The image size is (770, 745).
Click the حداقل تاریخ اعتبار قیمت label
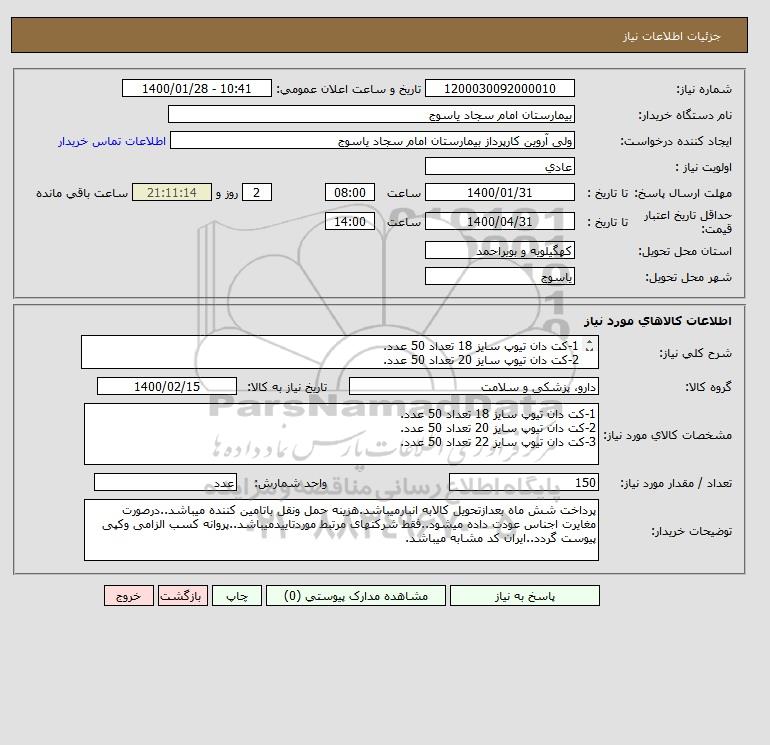(x=688, y=222)
